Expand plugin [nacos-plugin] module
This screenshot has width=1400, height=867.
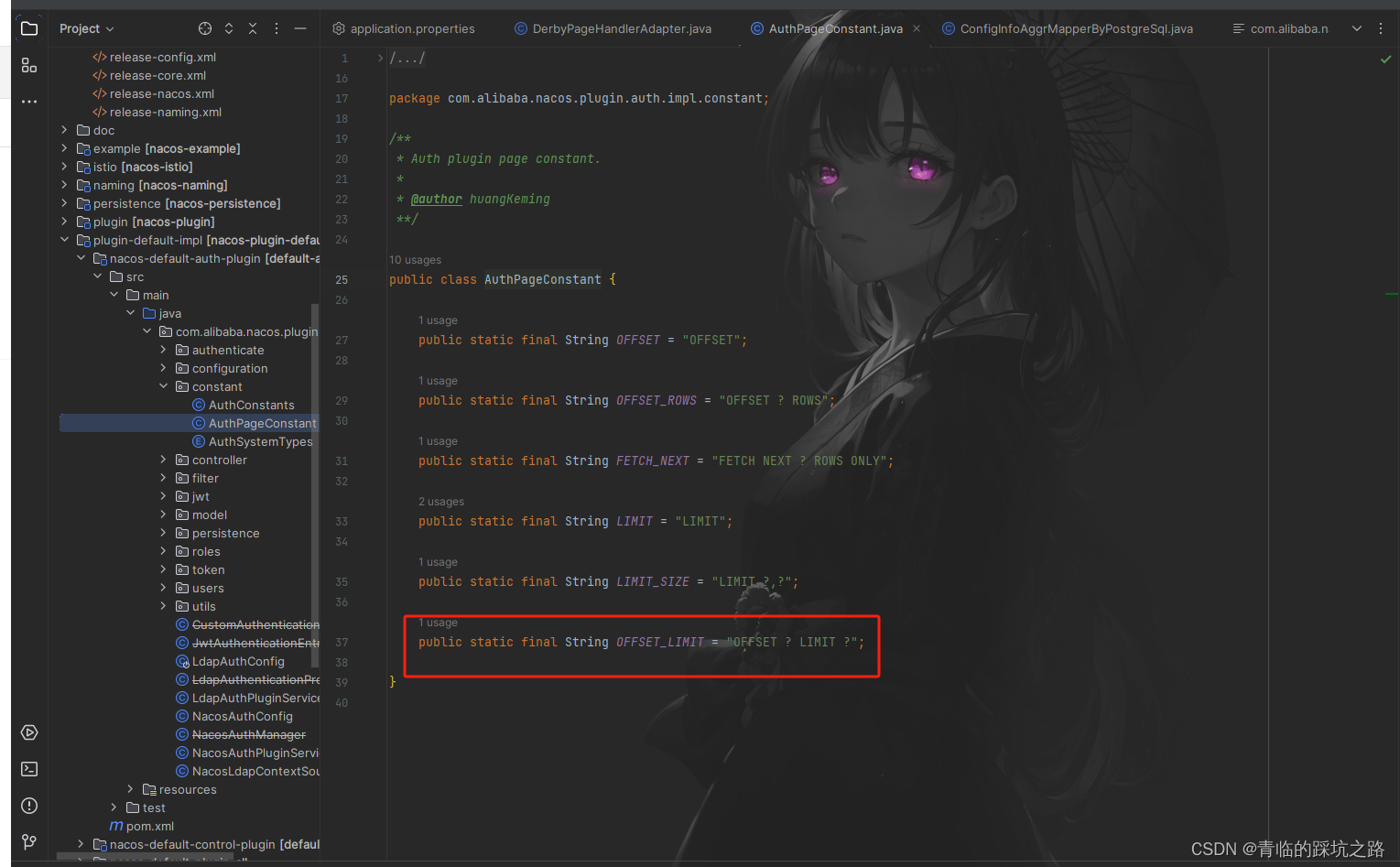(64, 222)
